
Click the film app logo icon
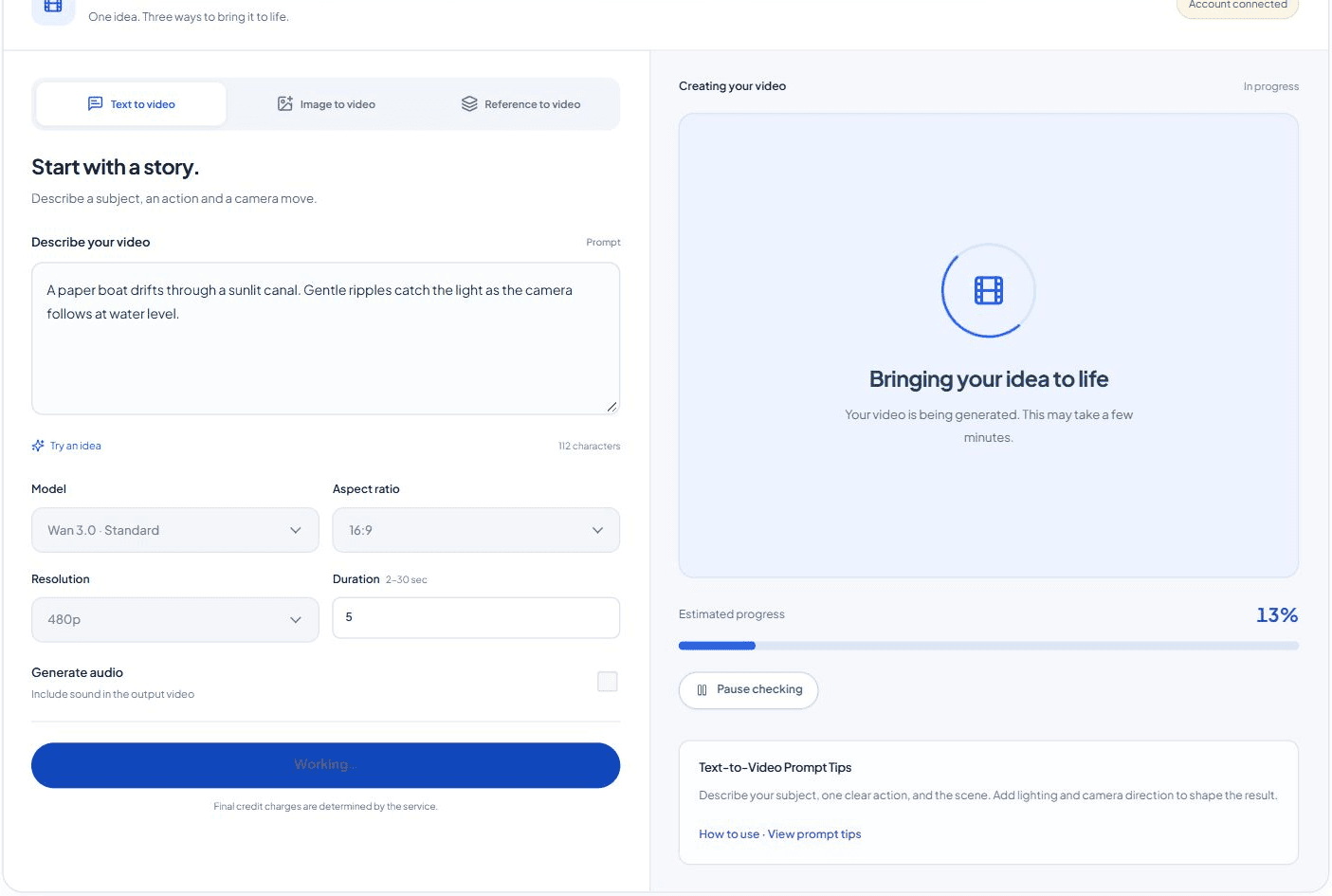[x=53, y=8]
